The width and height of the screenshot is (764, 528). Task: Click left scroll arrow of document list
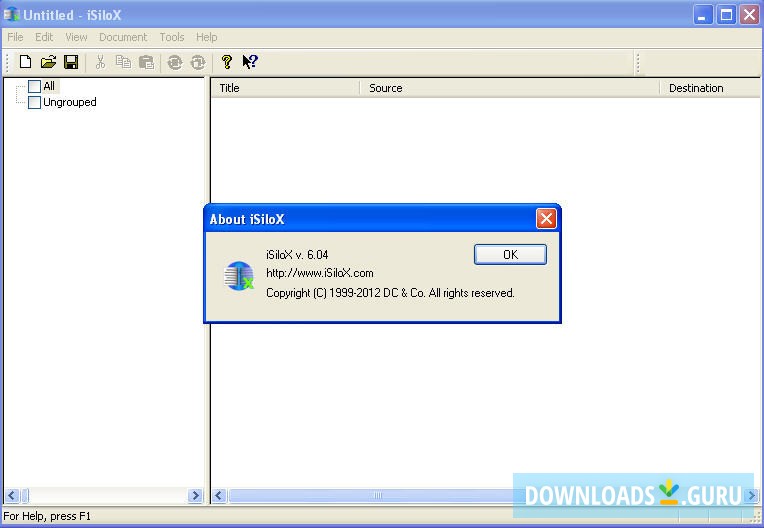[x=219, y=496]
